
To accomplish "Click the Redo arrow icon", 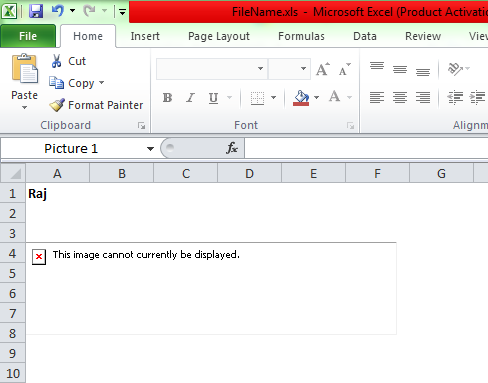I will tap(89, 11).
